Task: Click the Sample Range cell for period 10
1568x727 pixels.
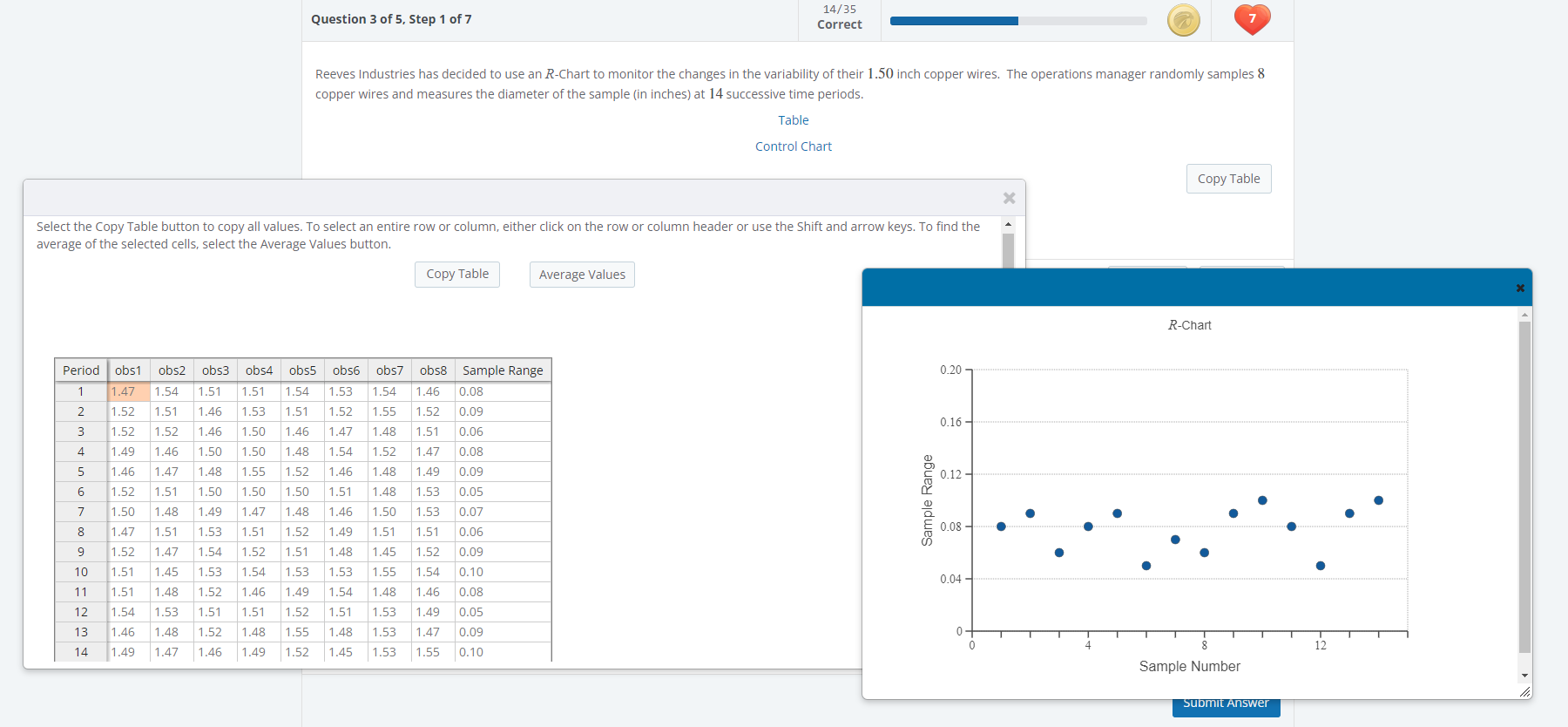Action: [503, 573]
